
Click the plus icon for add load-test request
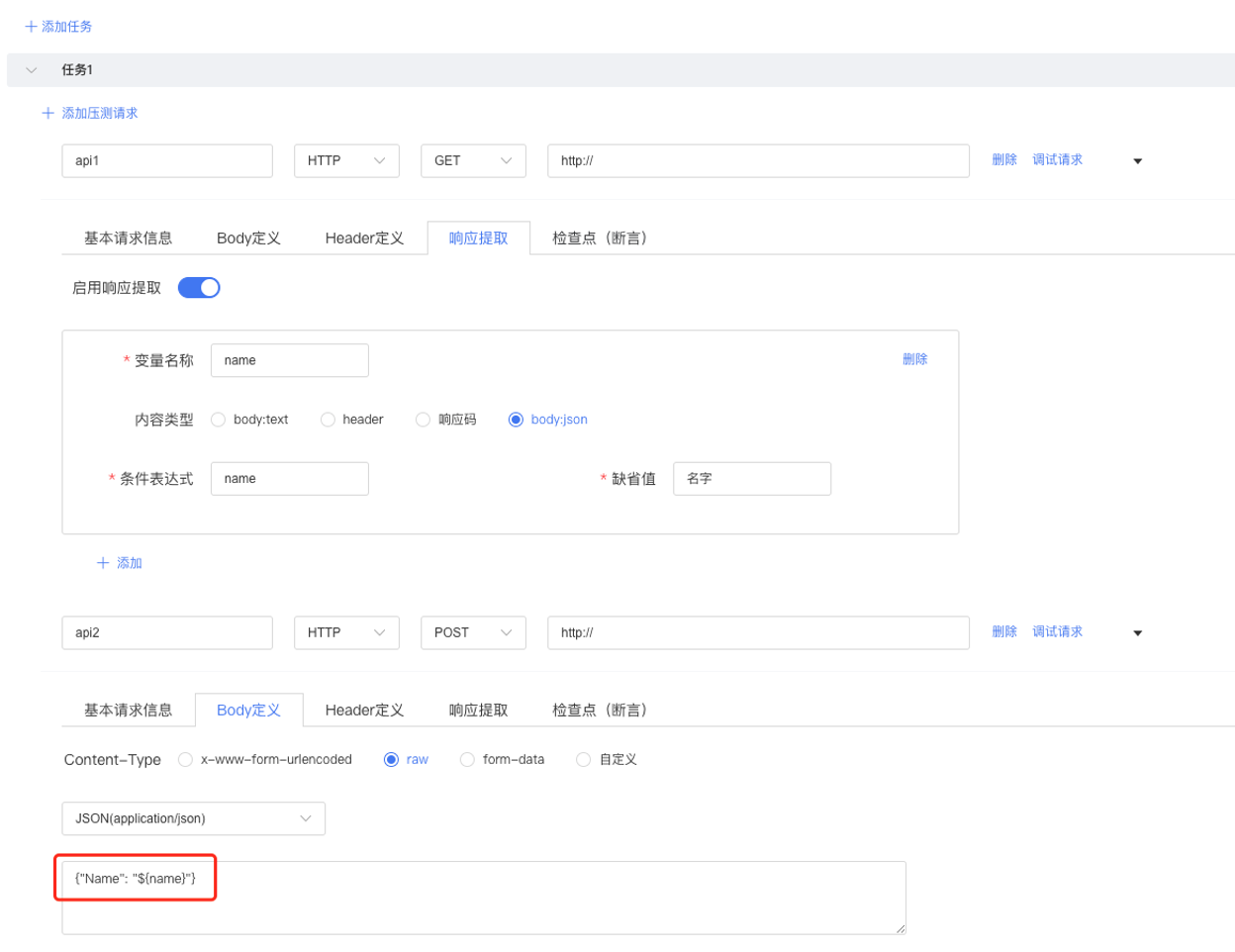47,114
